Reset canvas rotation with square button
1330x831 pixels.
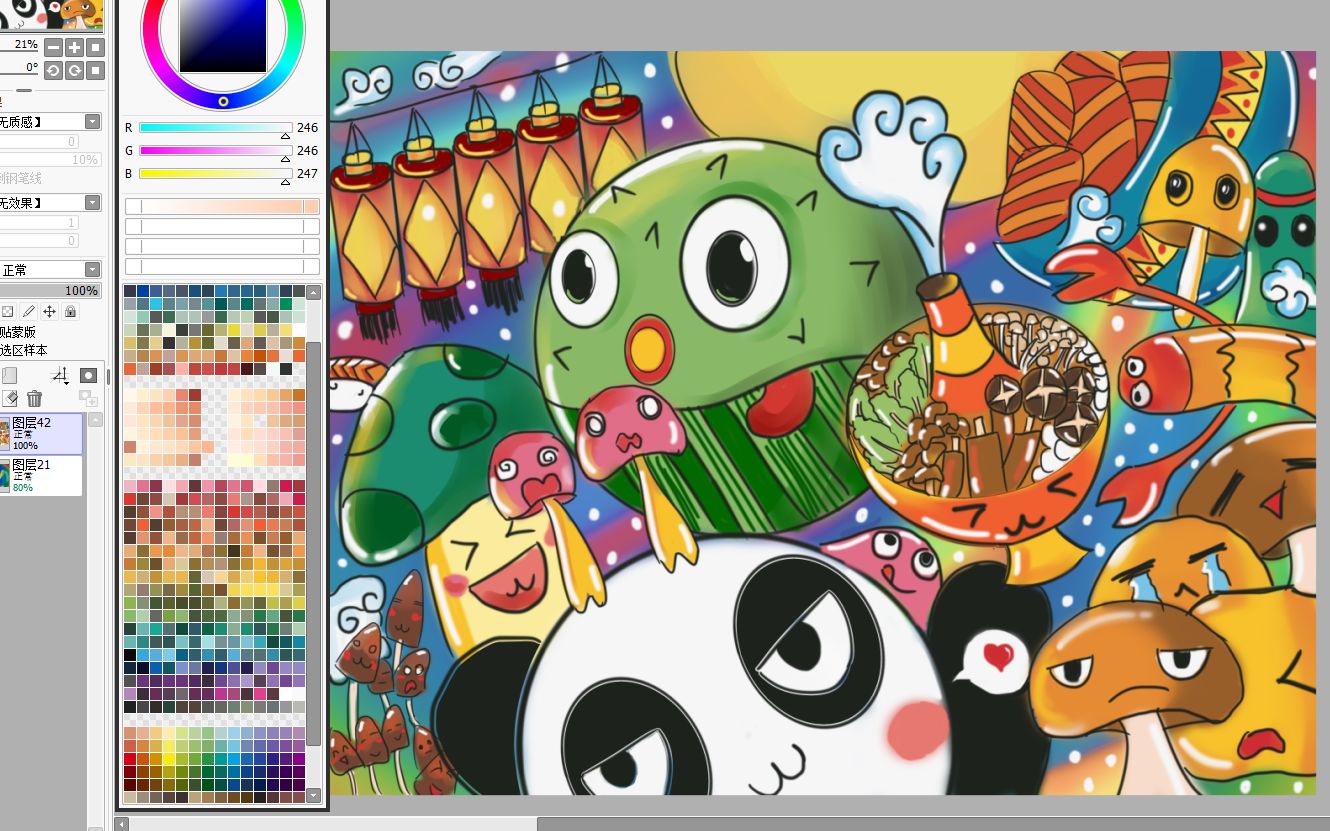click(95, 70)
